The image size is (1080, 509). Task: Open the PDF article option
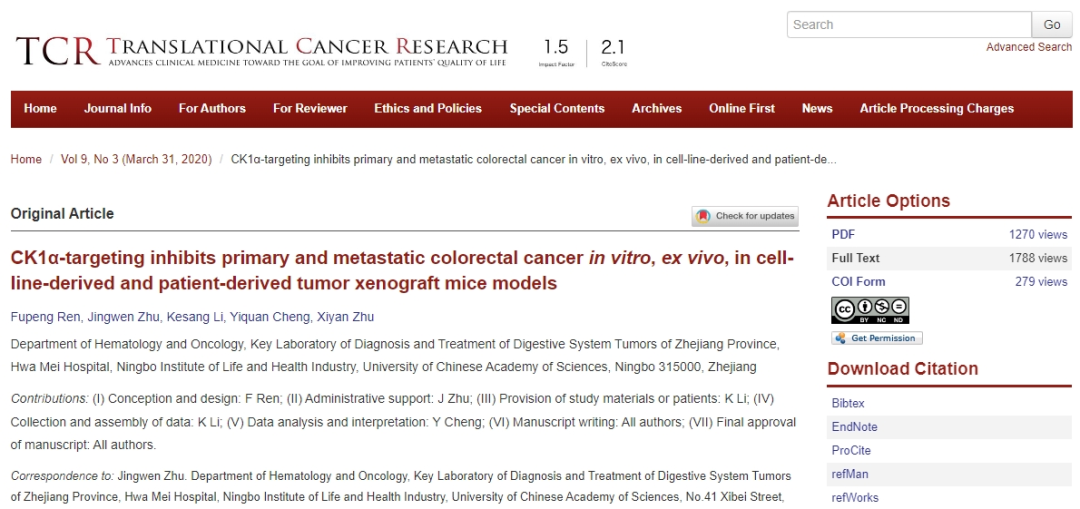pos(843,235)
